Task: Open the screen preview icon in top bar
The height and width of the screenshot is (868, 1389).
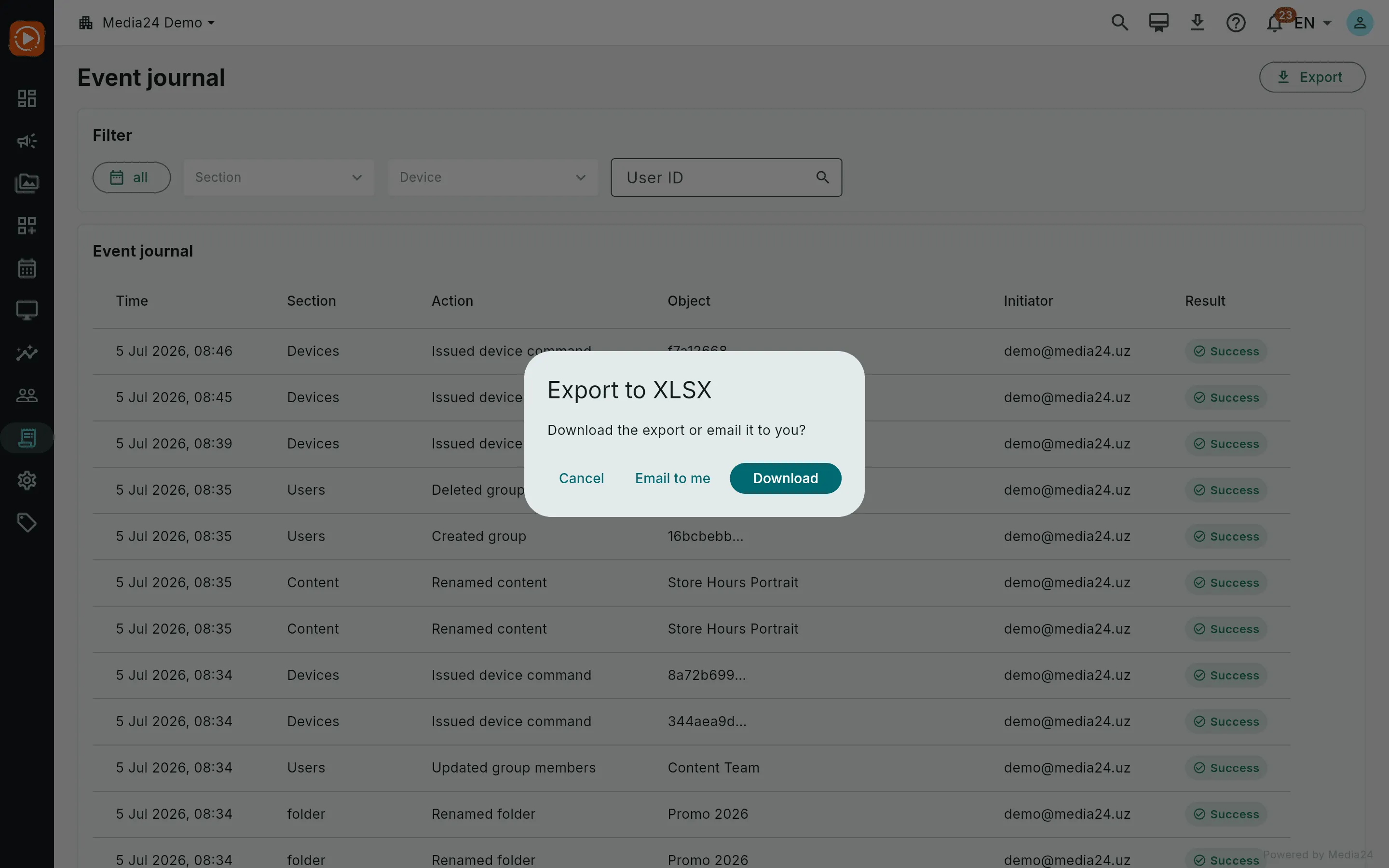Action: pos(1158,22)
